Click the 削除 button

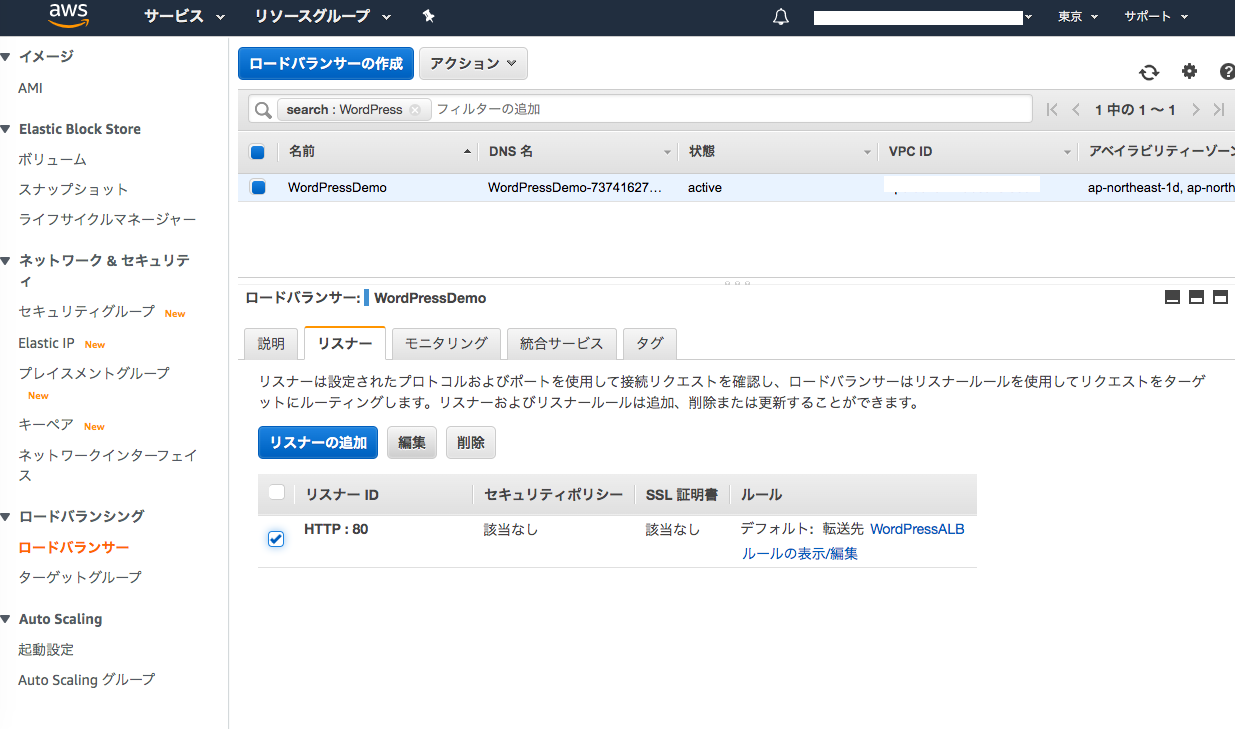471,443
